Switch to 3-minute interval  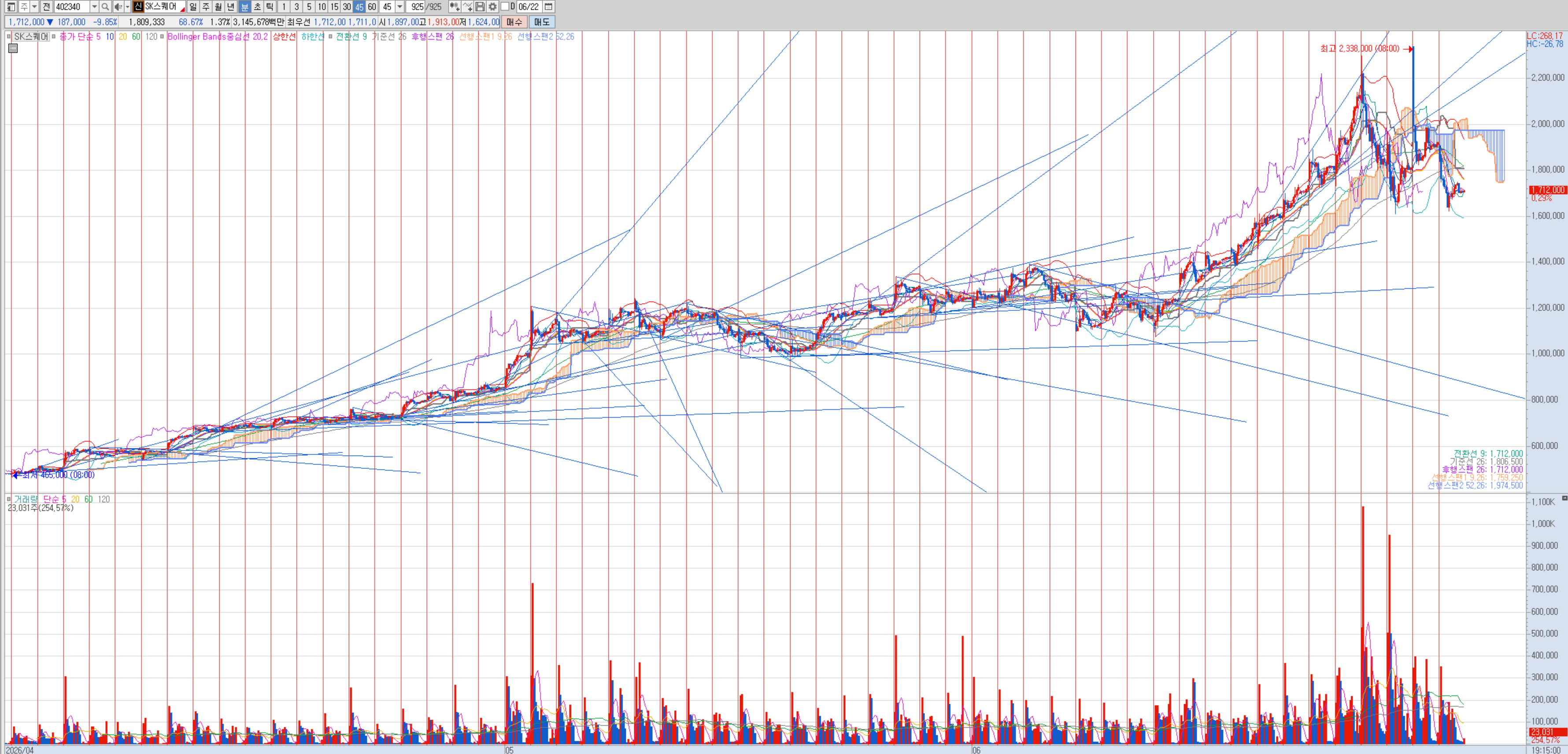296,7
